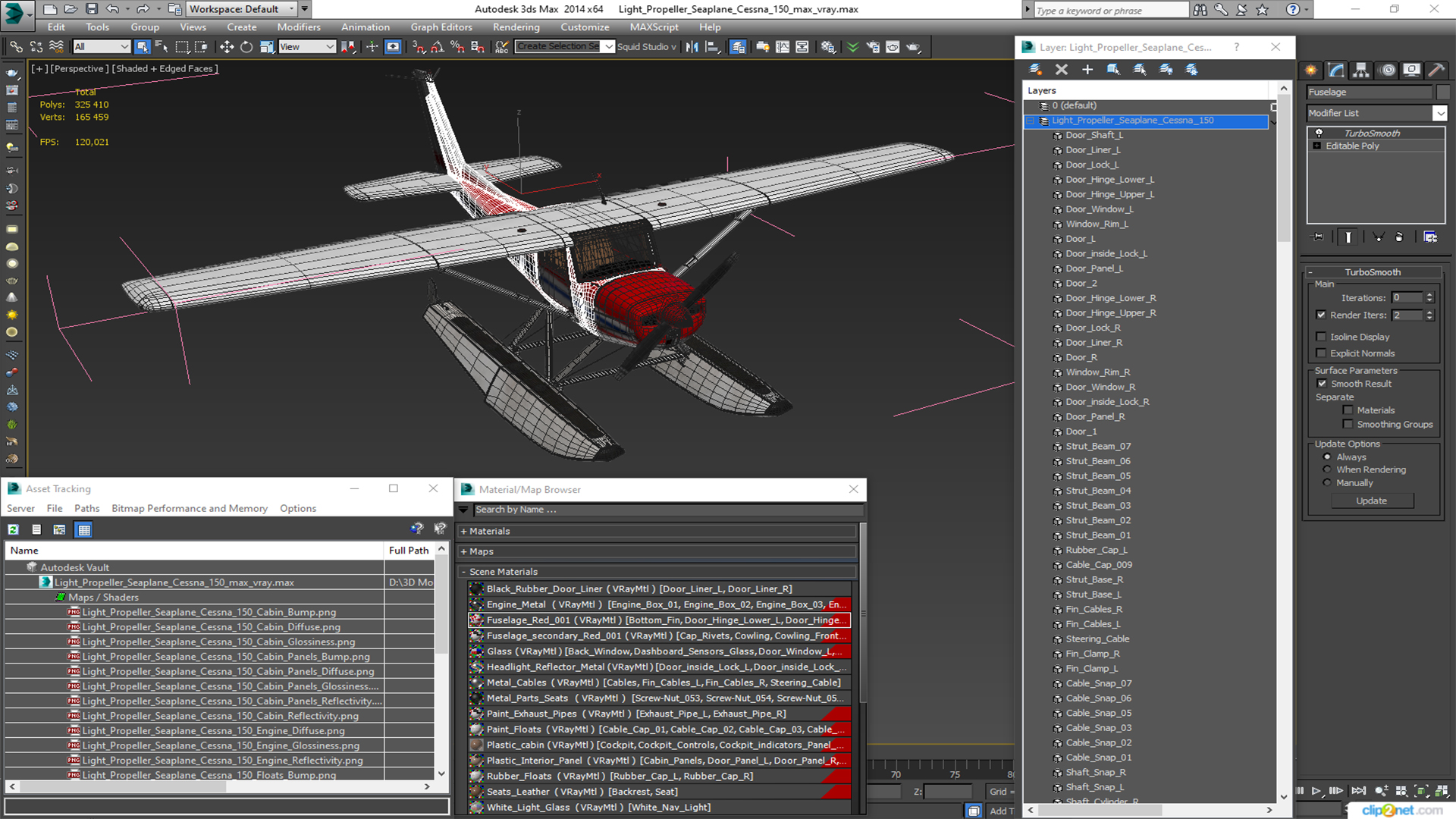Click Delete layer X icon in Layer window
The width and height of the screenshot is (1456, 819).
(x=1061, y=69)
